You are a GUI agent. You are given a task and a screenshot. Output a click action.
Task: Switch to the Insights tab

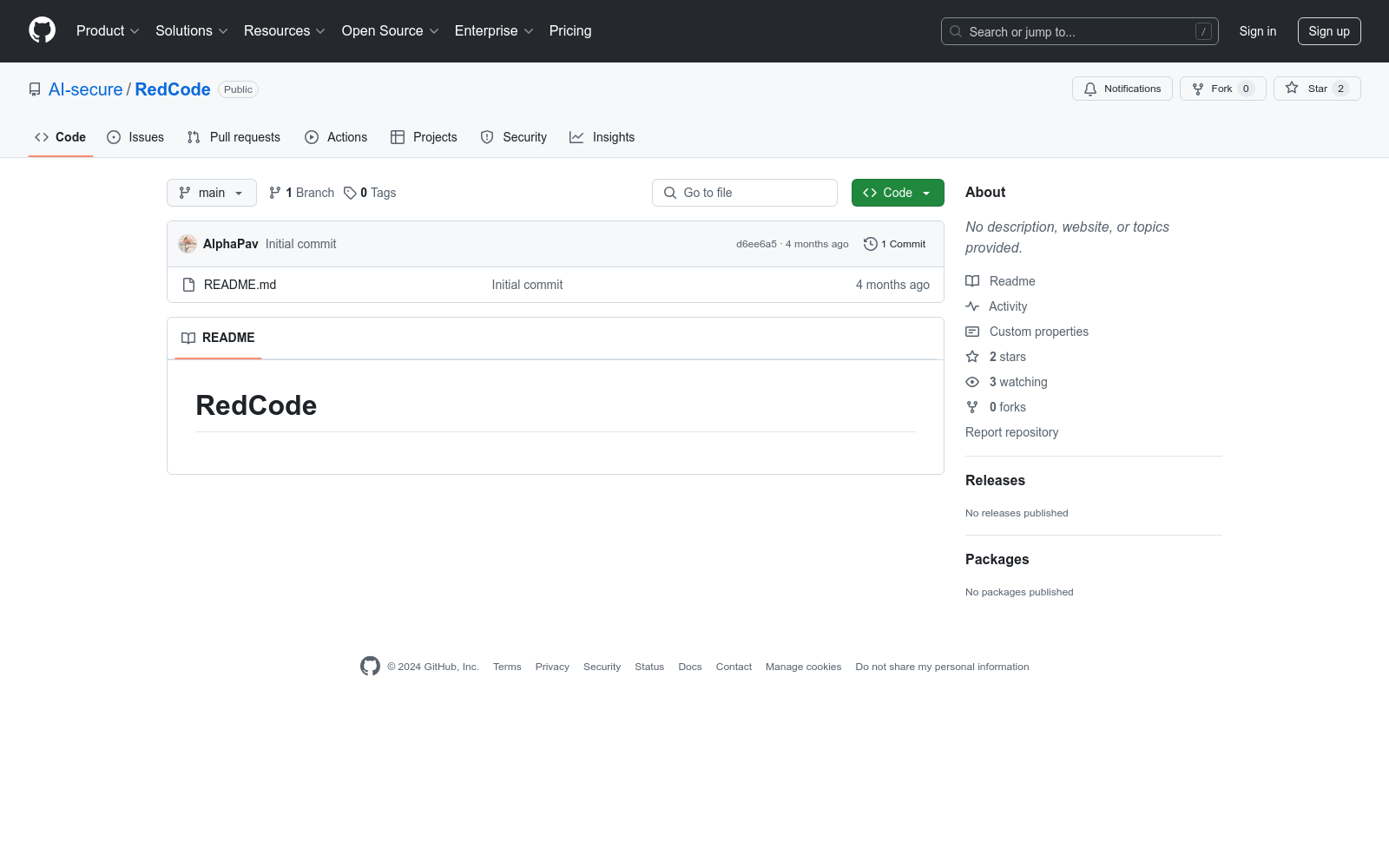(x=602, y=137)
